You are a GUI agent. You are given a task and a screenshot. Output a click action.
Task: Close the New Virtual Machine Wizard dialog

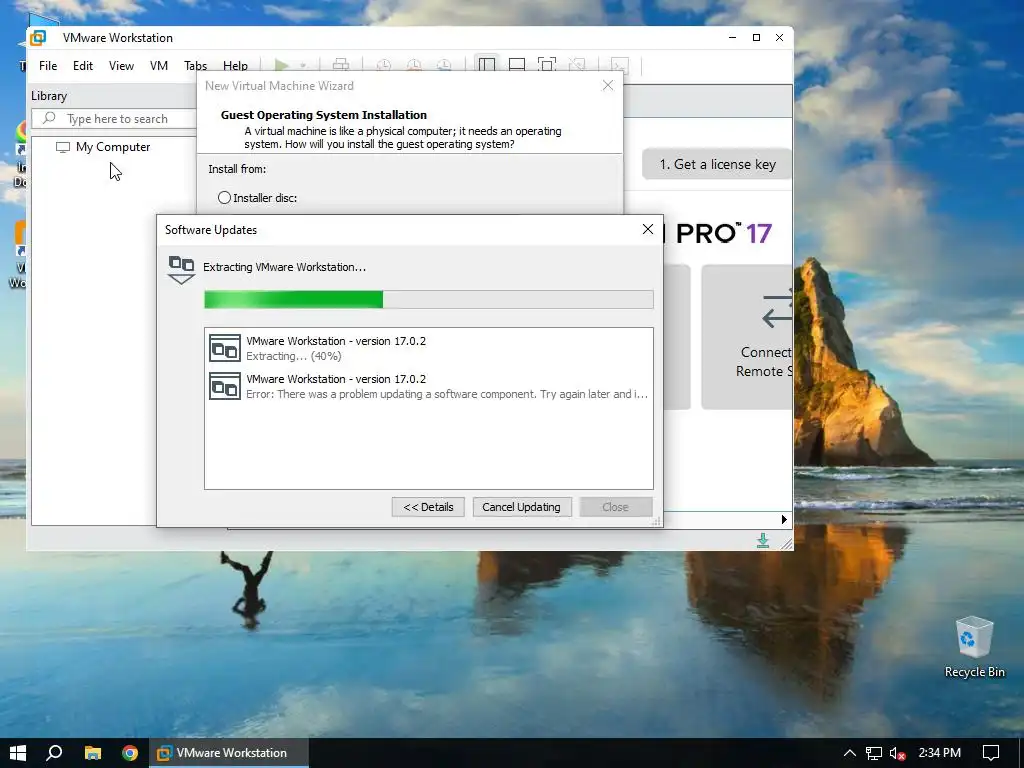pos(607,86)
